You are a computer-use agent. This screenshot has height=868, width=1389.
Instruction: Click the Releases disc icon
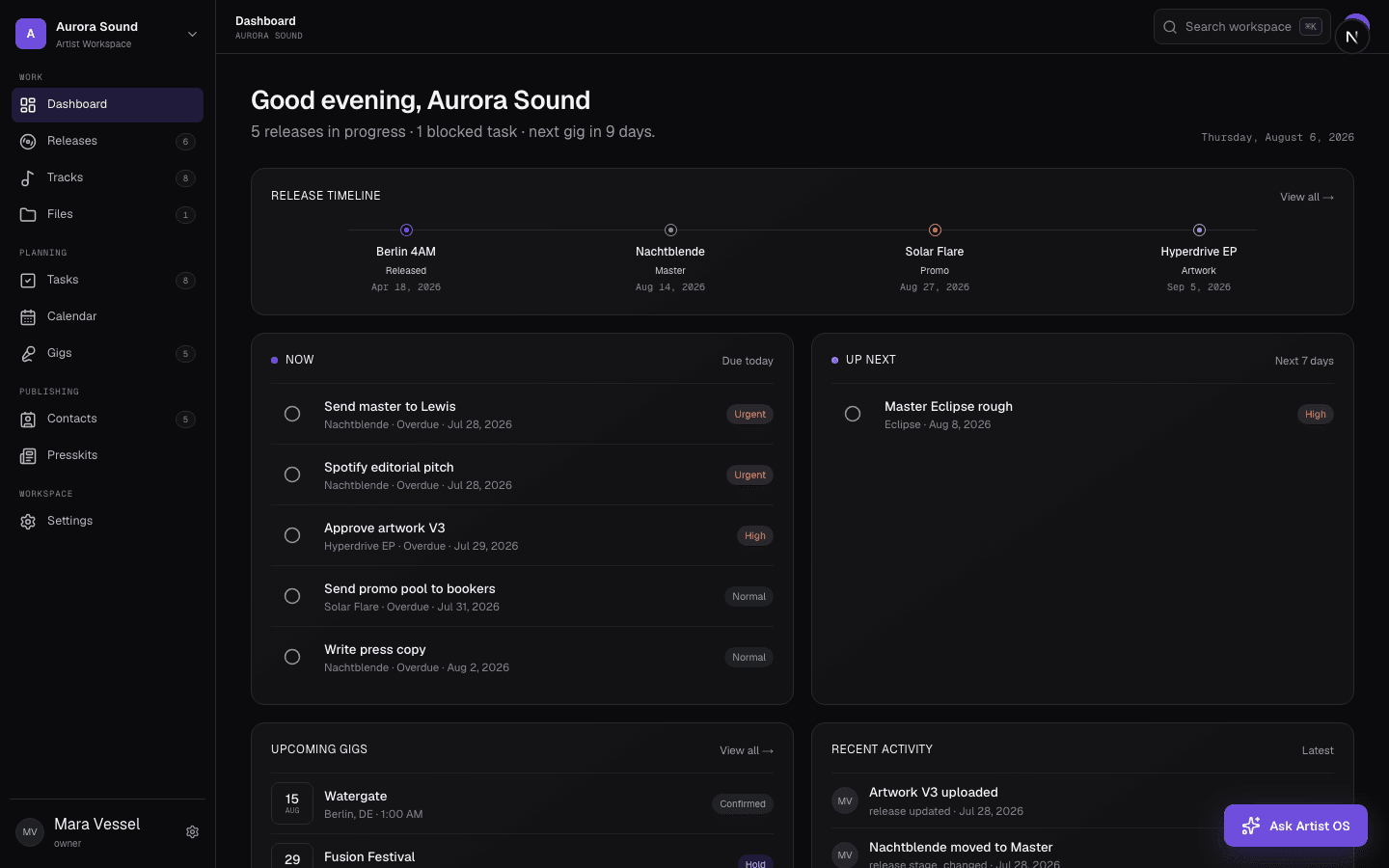(x=28, y=142)
